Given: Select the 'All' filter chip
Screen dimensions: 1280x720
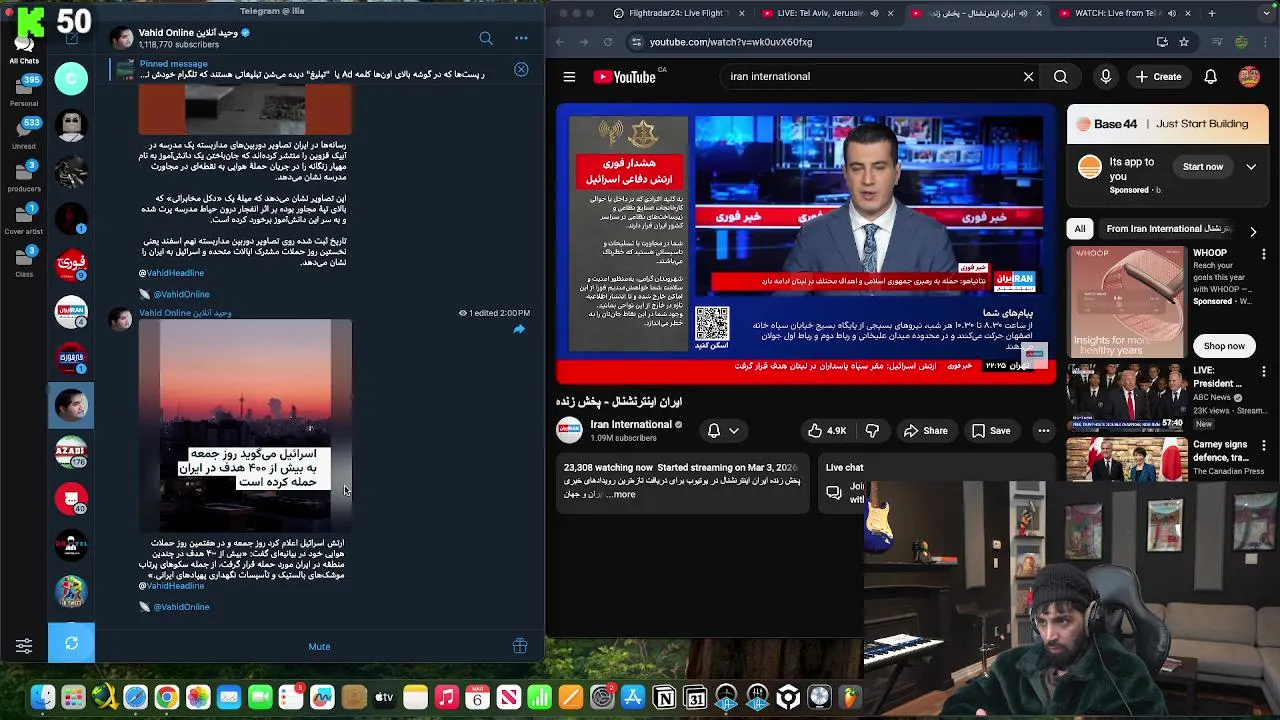Looking at the screenshot, I should [1080, 229].
